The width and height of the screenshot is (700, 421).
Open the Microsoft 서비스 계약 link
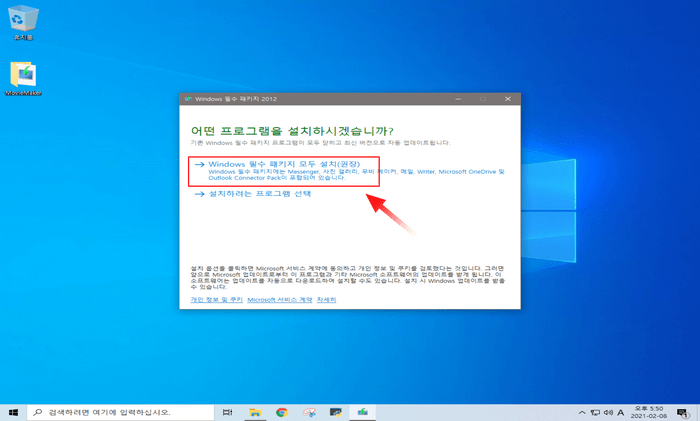click(279, 300)
